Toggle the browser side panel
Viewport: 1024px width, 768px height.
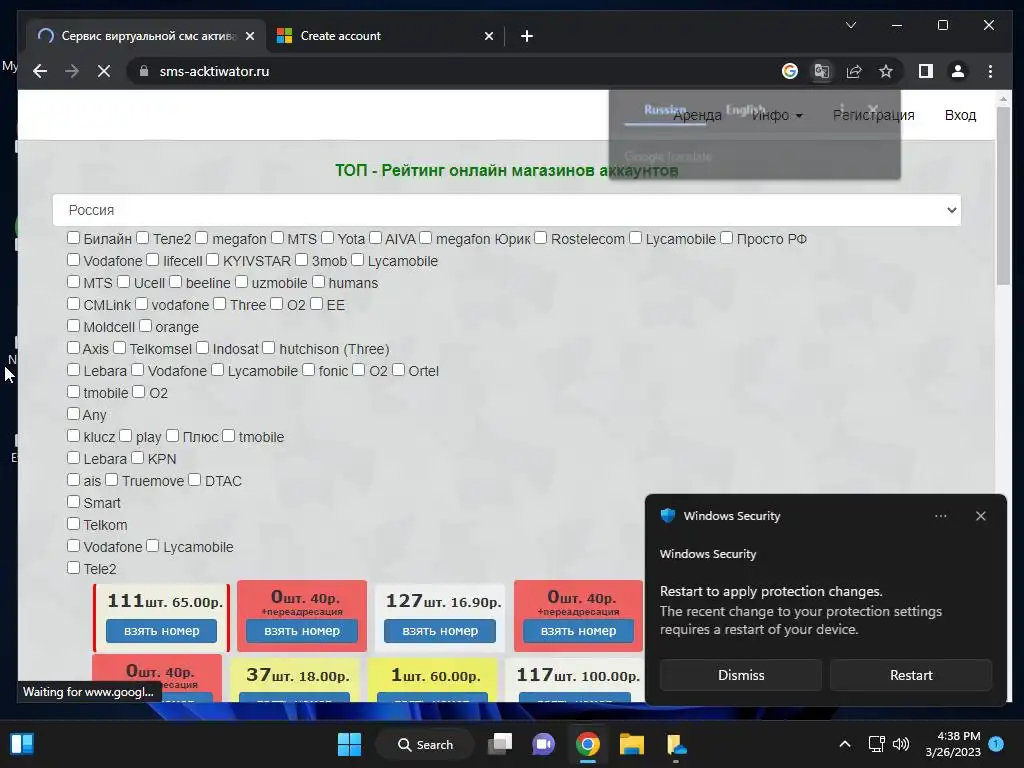925,71
